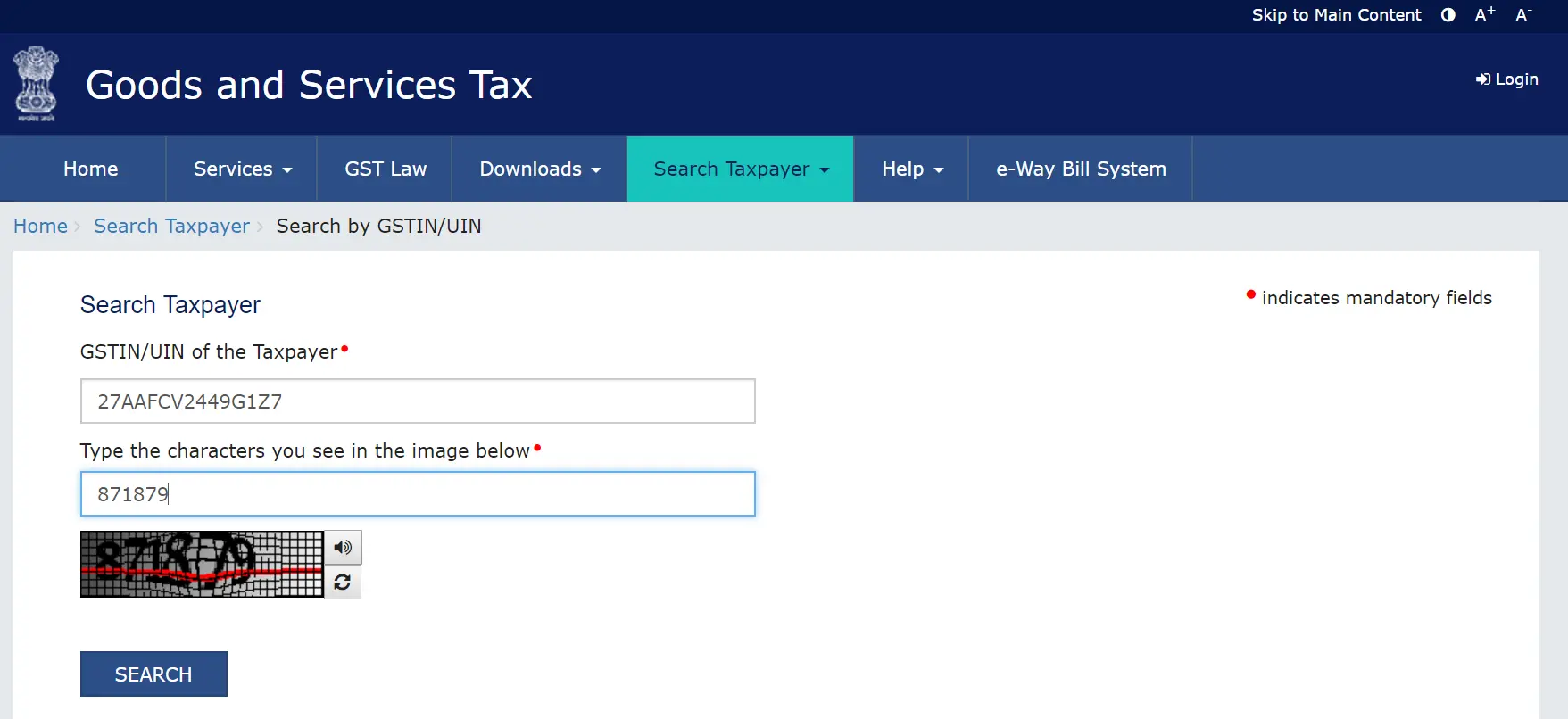Open the Help dropdown menu
Screen dimensions: 1568x719
911,169
